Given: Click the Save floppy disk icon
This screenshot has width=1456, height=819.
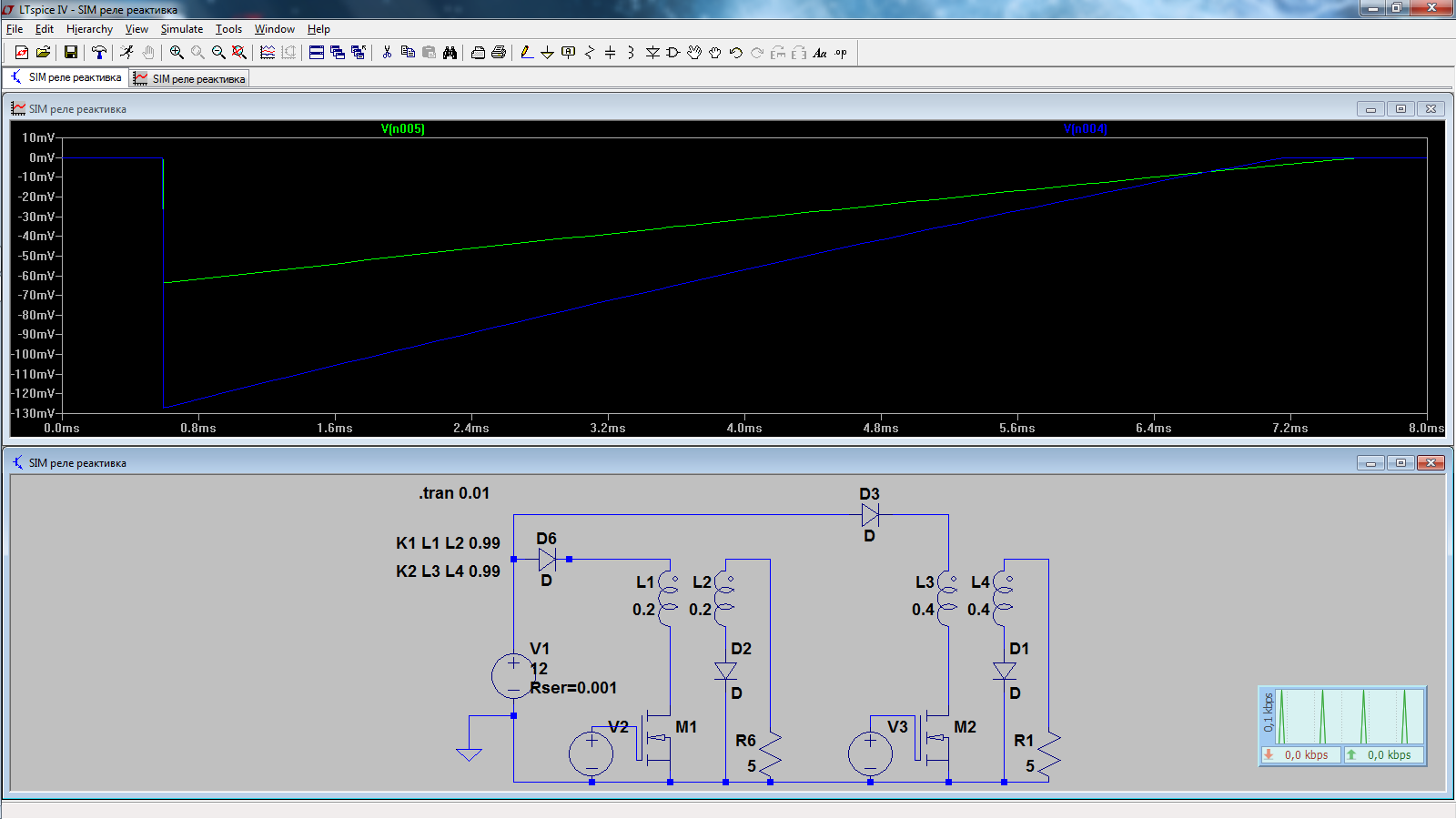Looking at the screenshot, I should point(70,53).
